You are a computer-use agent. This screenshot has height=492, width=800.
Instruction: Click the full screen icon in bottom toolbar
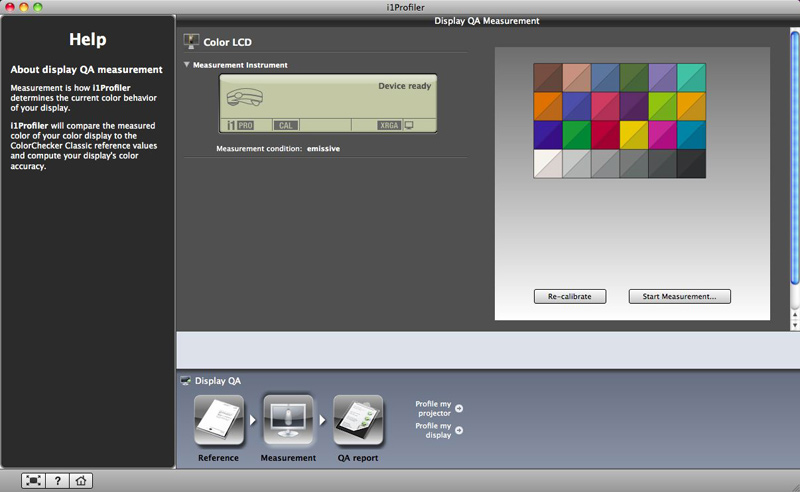click(x=34, y=480)
